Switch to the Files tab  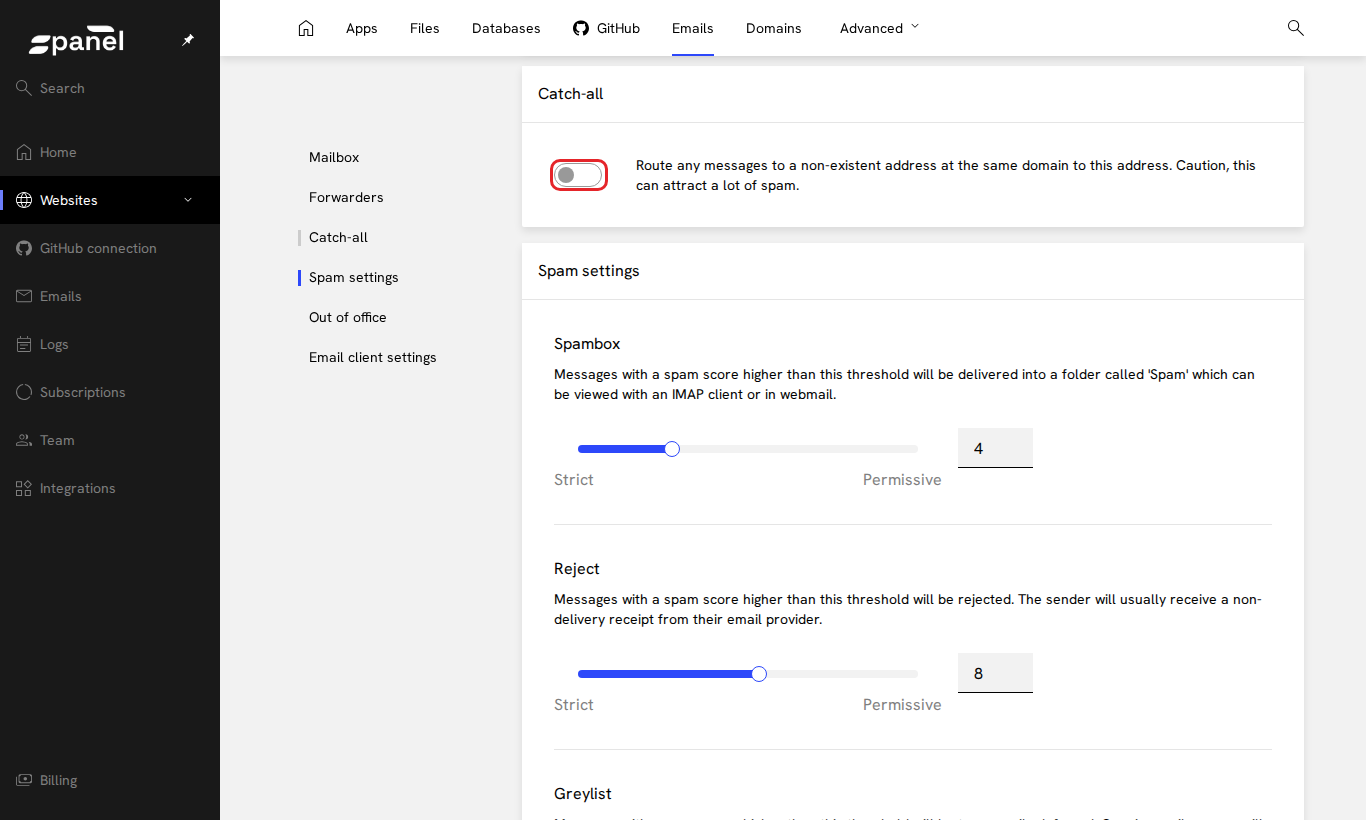[x=425, y=28]
